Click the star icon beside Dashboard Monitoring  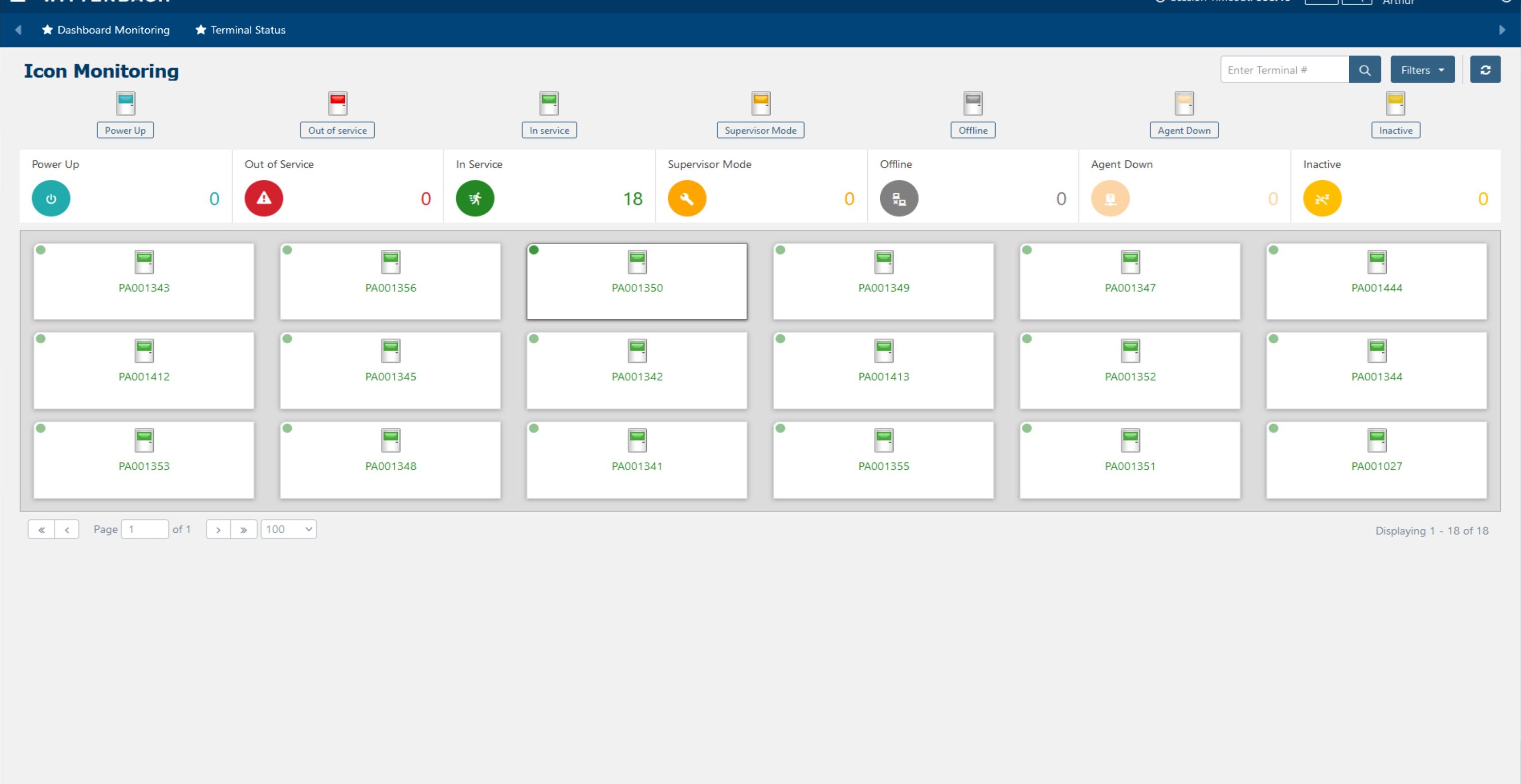click(47, 30)
